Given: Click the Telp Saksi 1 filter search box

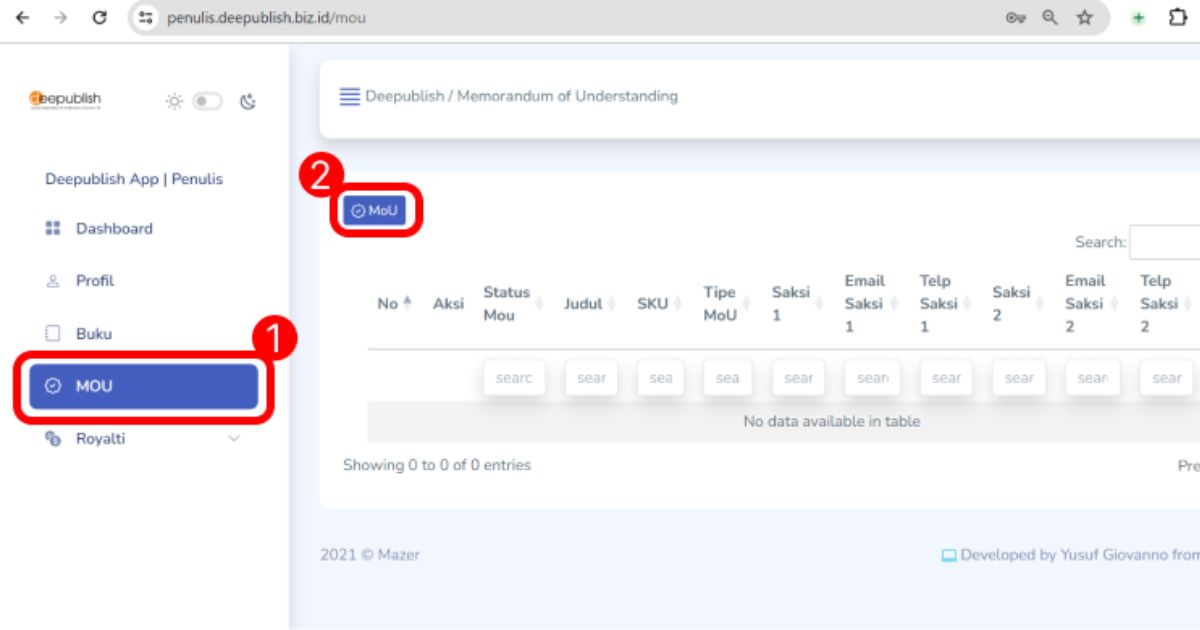Looking at the screenshot, I should click(946, 378).
